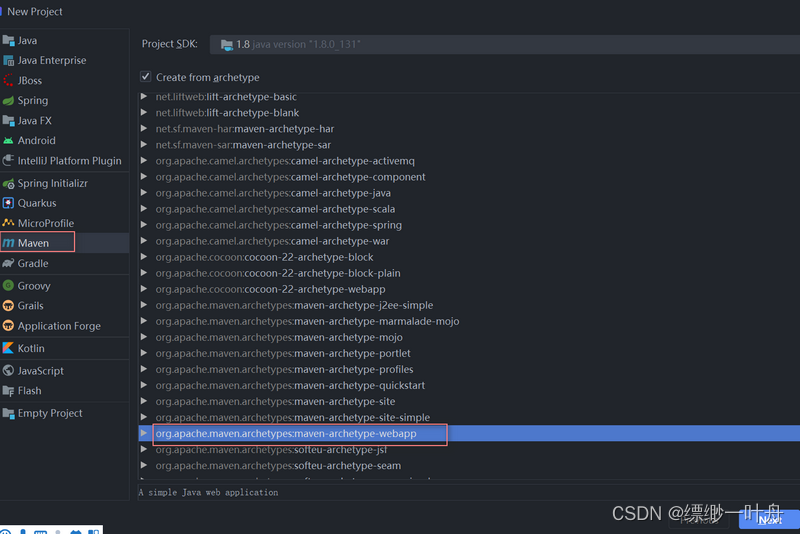Select cocoon-22-archetype-webapp row
800x534 pixels.
click(469, 289)
